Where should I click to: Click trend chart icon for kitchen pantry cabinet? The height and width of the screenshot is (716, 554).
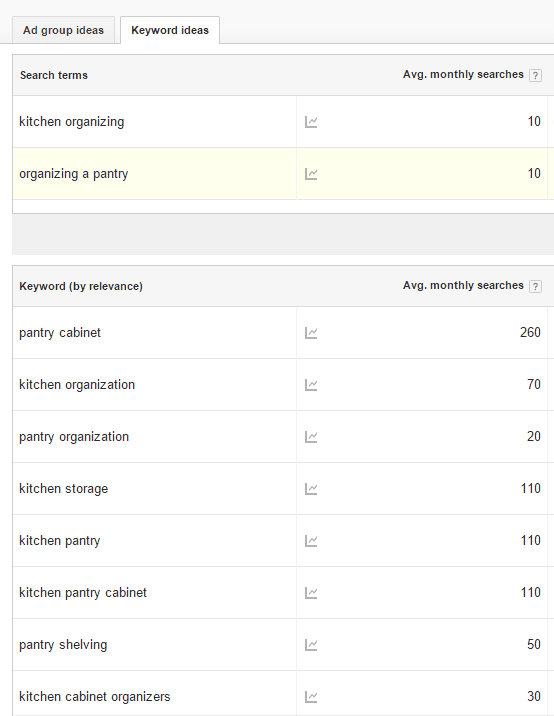coord(311,593)
